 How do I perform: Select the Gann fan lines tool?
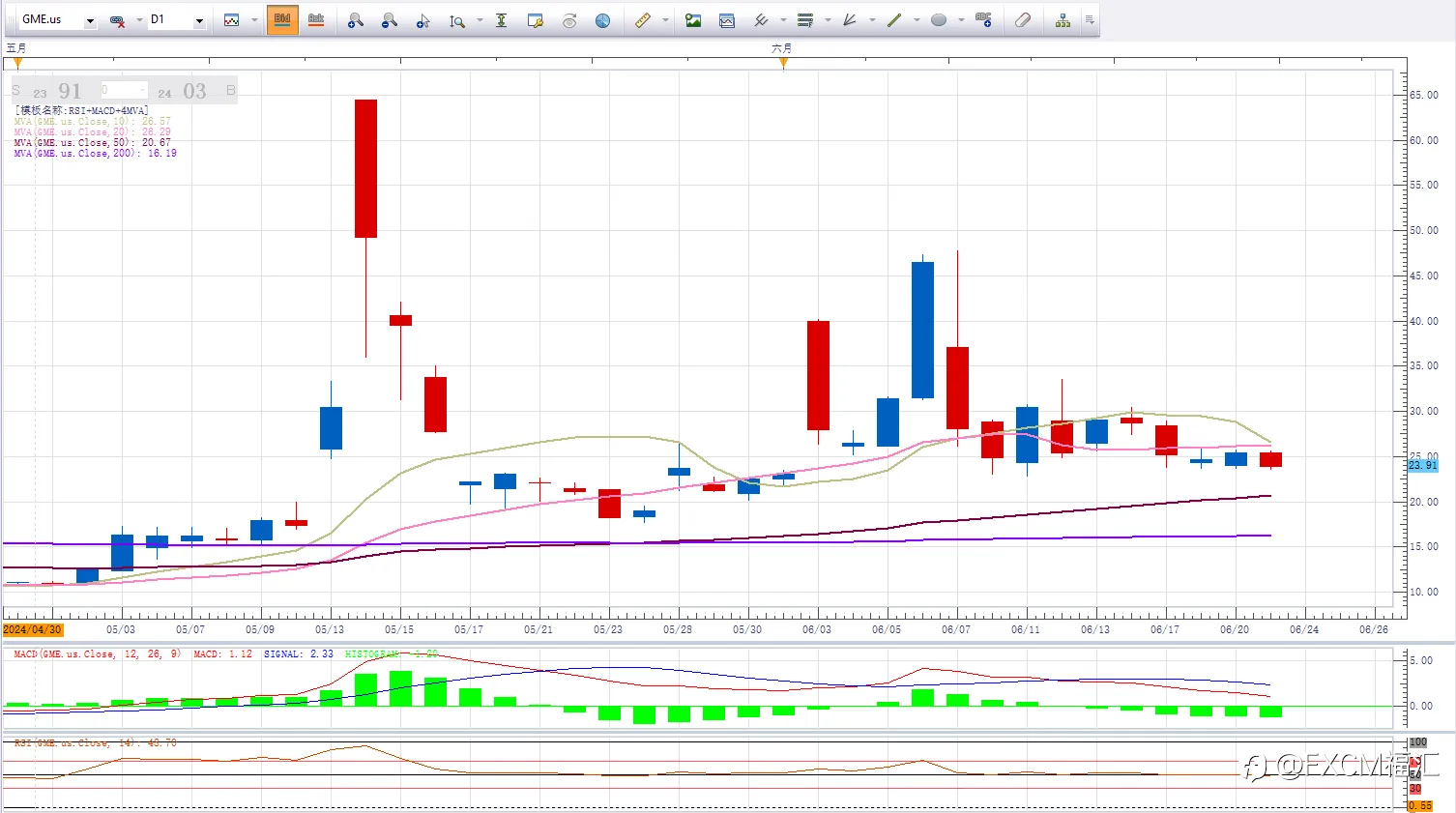(x=850, y=20)
